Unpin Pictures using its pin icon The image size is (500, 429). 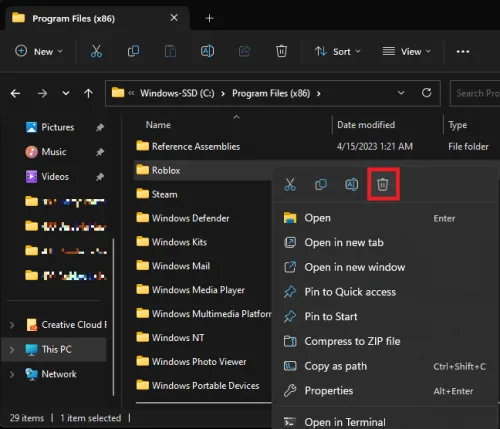(x=100, y=127)
